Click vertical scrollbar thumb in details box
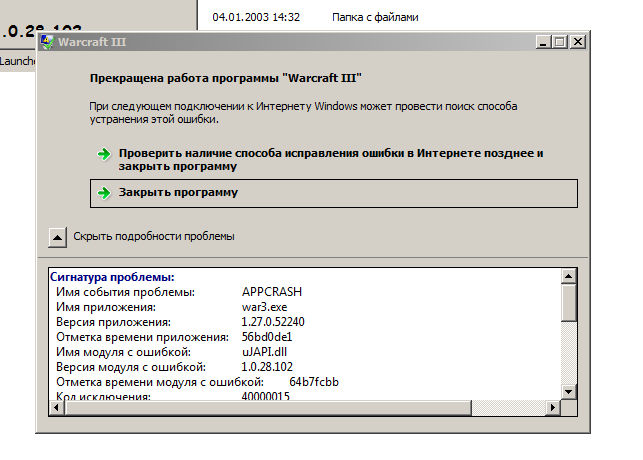Image resolution: width=643 pixels, height=460 pixels. click(568, 303)
